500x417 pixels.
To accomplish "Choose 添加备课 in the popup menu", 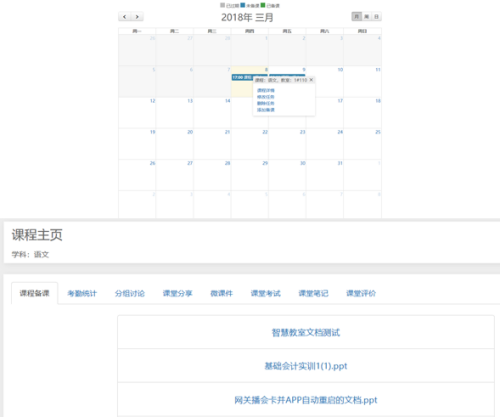I will (266, 110).
